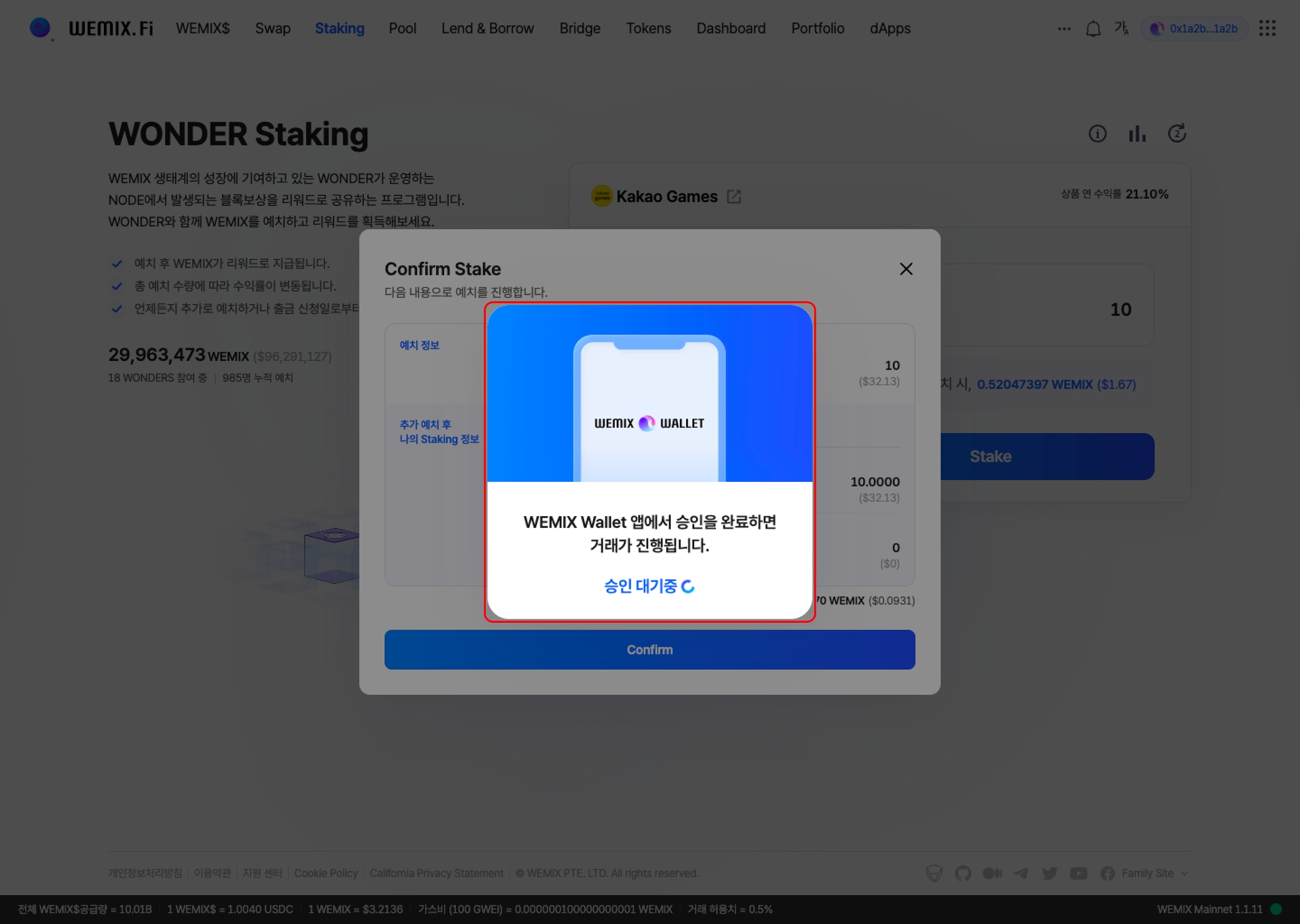
Task: Expand the Family Site dropdown
Action: tap(1155, 873)
